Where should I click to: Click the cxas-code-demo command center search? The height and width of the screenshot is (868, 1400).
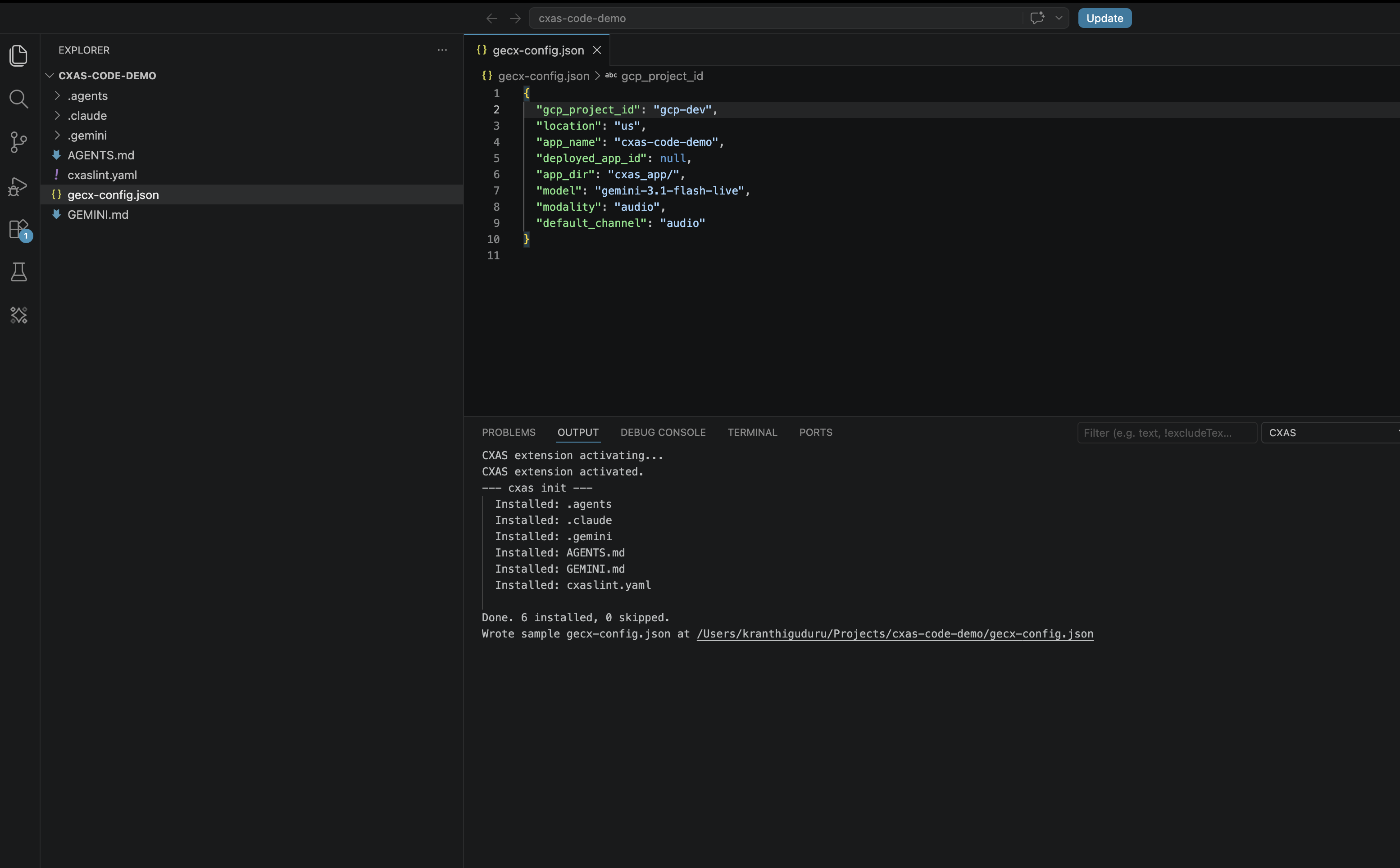775,18
